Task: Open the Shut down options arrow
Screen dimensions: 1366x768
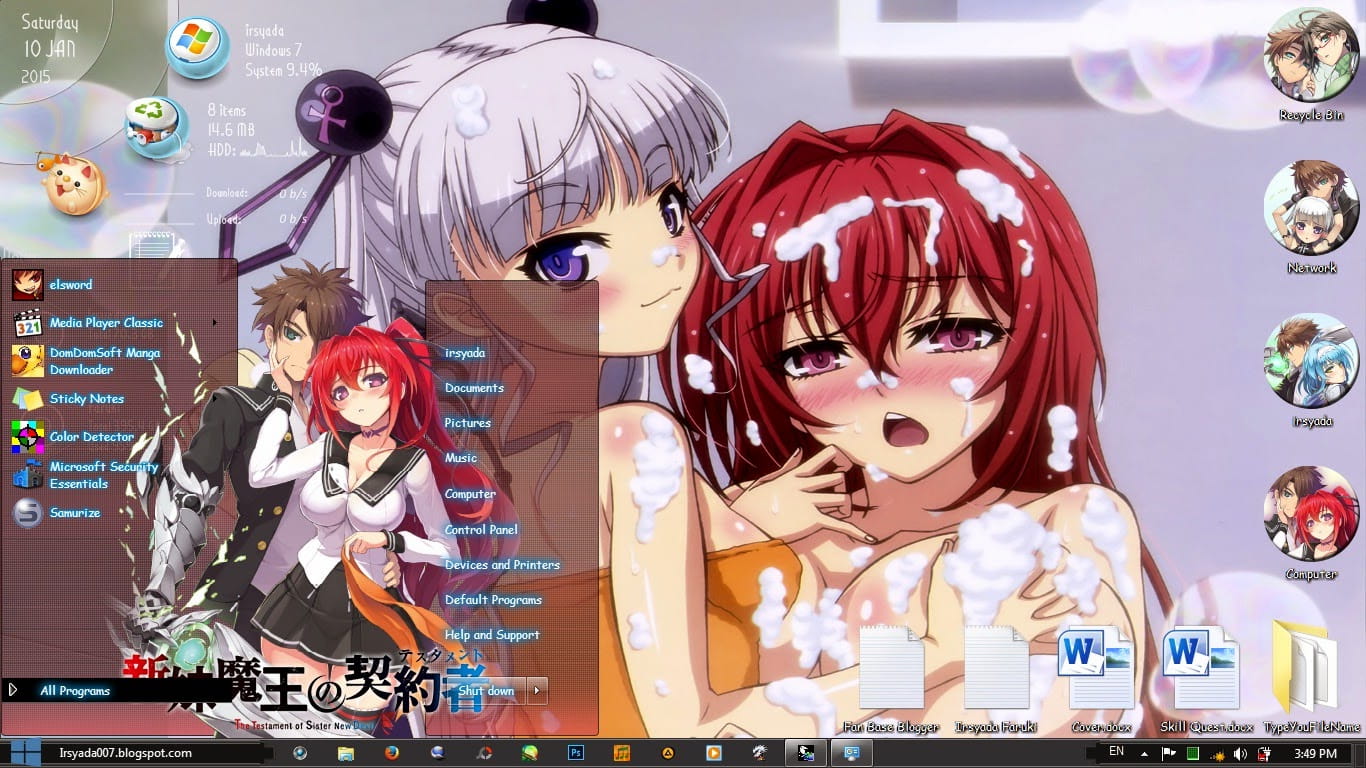Action: [536, 690]
